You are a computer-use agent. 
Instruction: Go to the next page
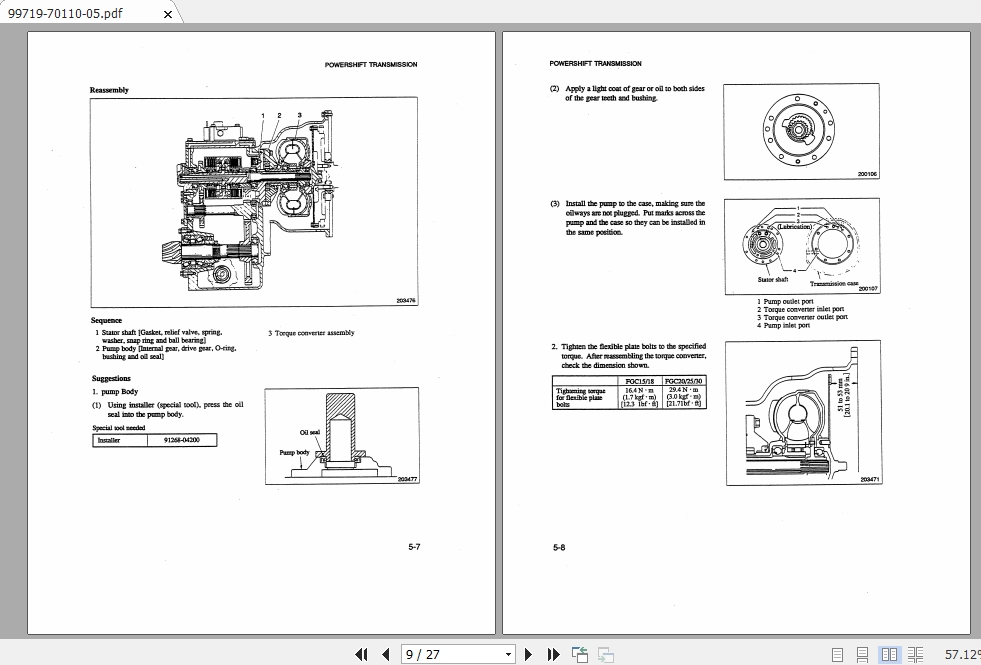pyautogui.click(x=528, y=654)
